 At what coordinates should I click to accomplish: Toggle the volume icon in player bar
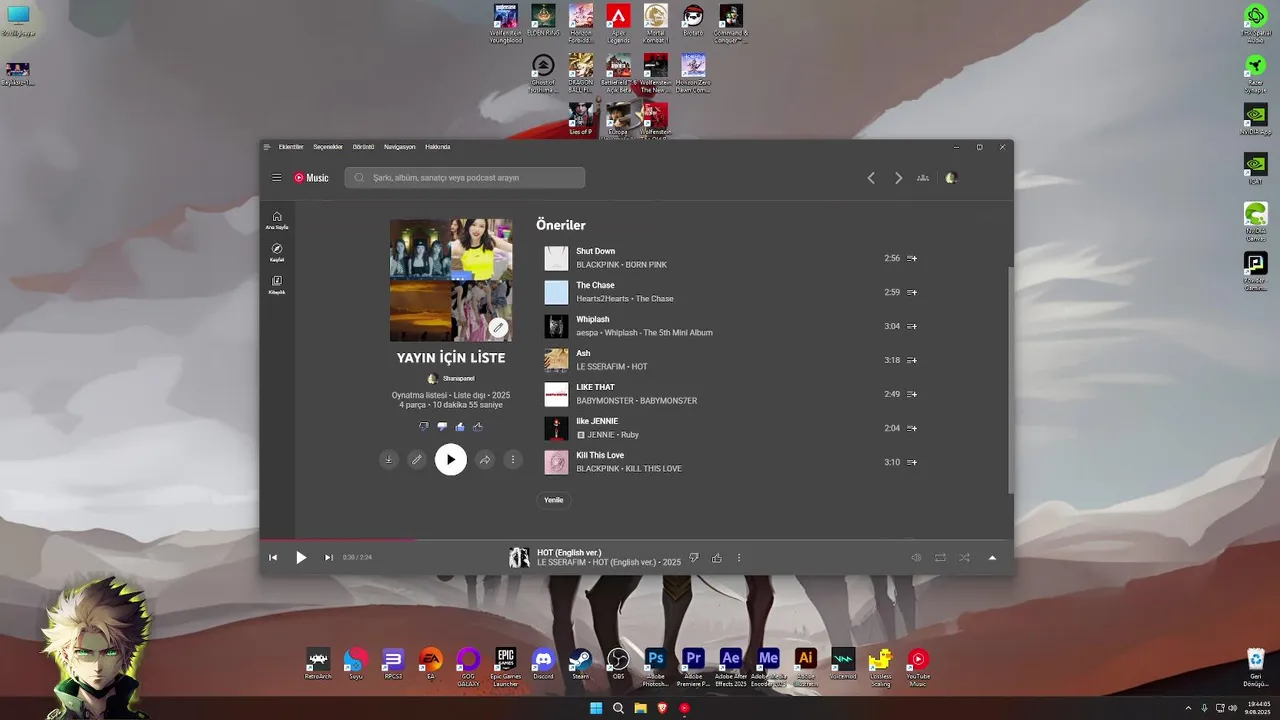click(x=916, y=558)
